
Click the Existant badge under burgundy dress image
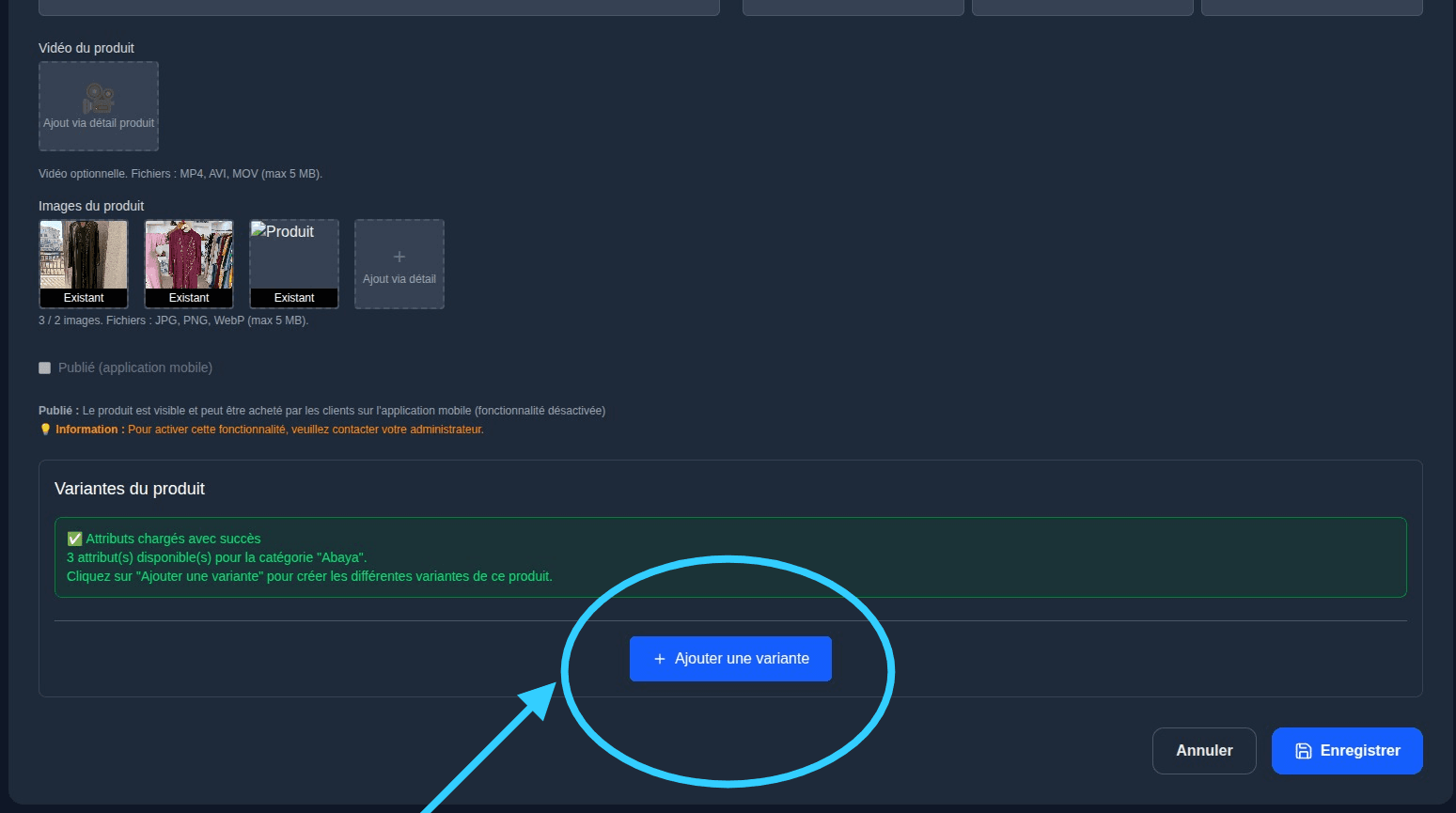click(x=189, y=298)
